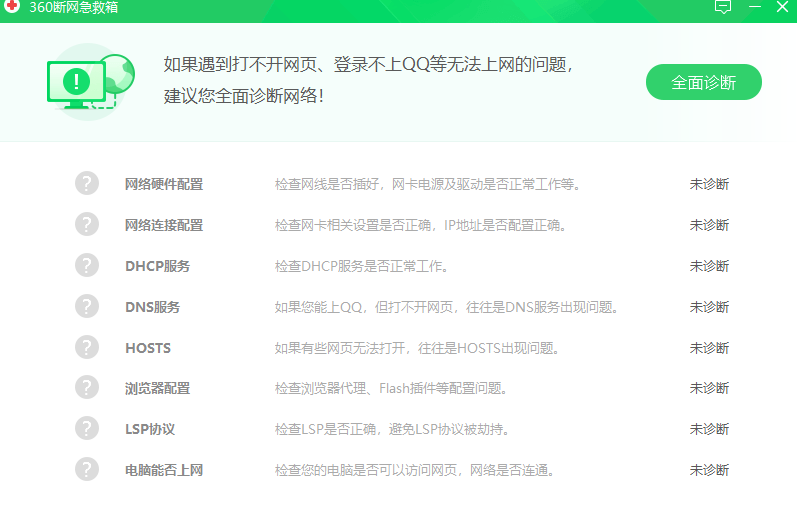
Task: Click the banner text 建议您全面诊断网络
Action: pyautogui.click(x=243, y=96)
